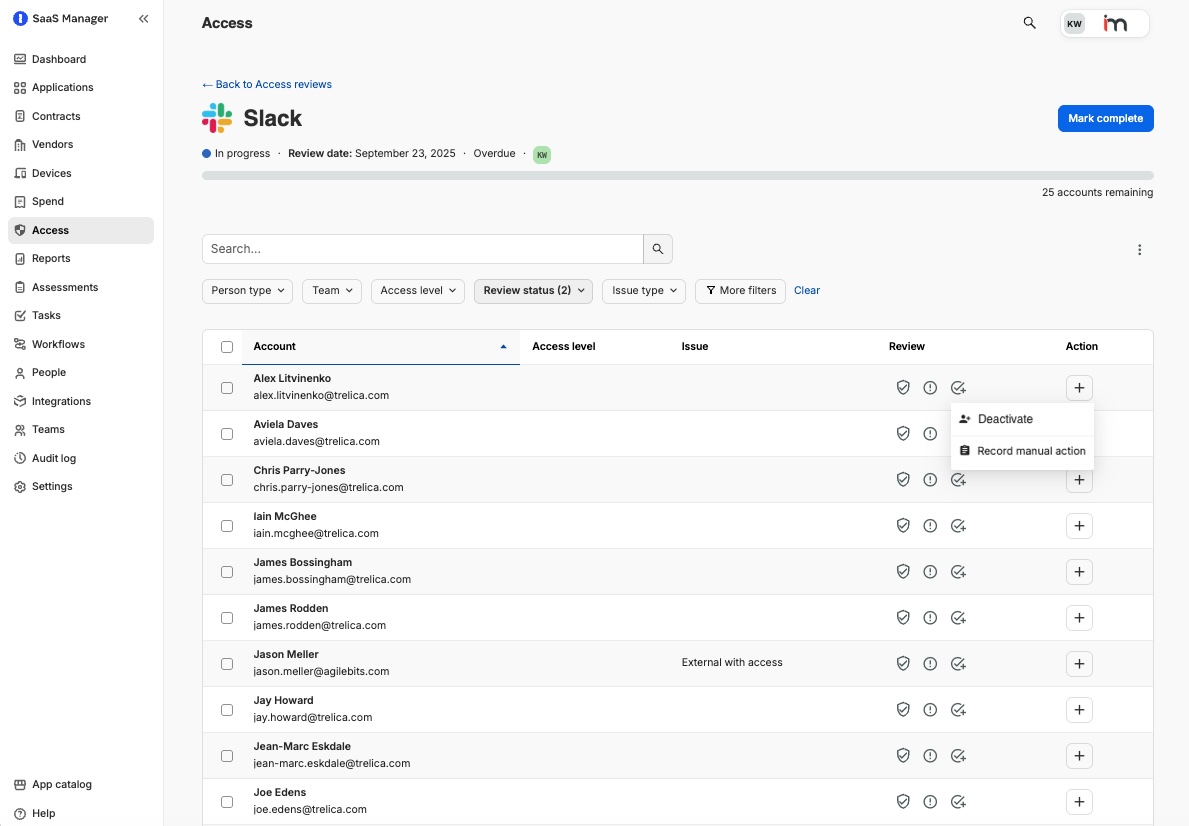The width and height of the screenshot is (1189, 826).
Task: Expand the Review status filter
Action: pos(533,290)
